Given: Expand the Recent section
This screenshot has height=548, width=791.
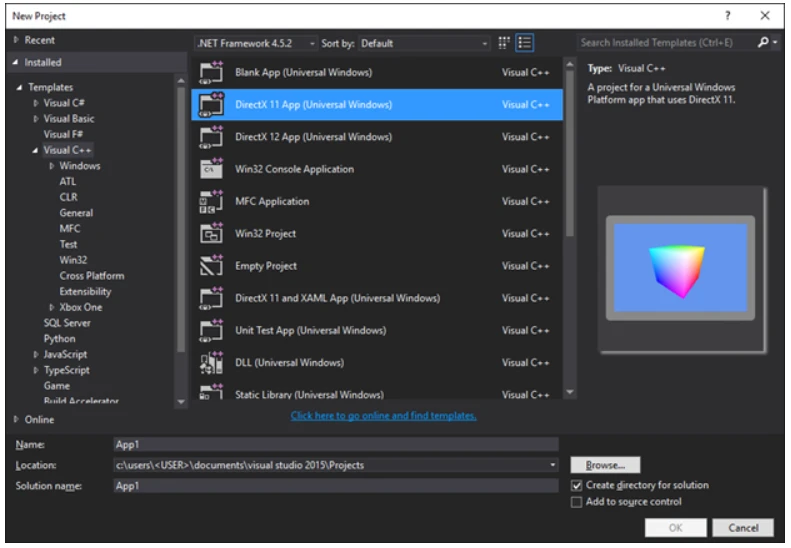Looking at the screenshot, I should [16, 39].
